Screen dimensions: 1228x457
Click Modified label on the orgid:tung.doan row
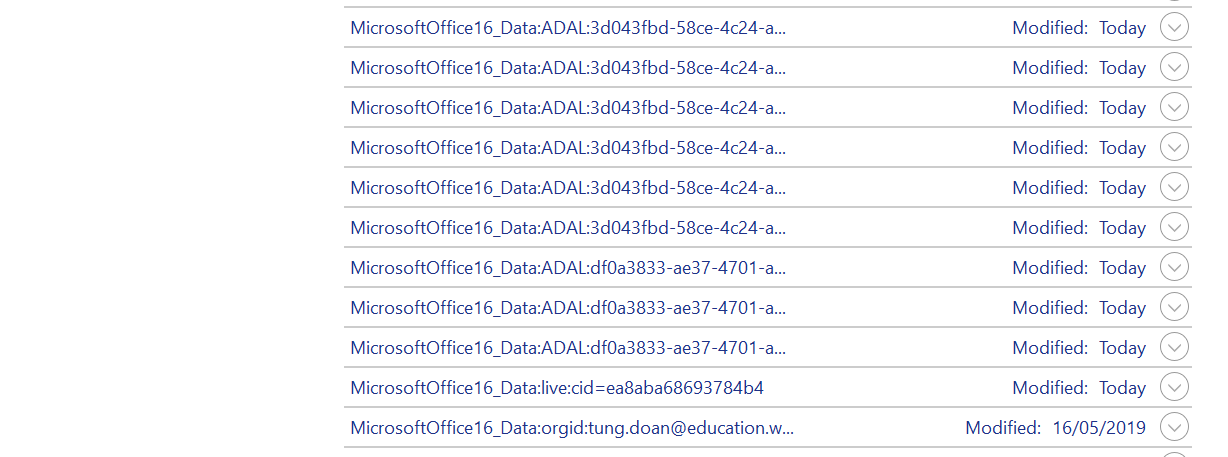point(1003,428)
